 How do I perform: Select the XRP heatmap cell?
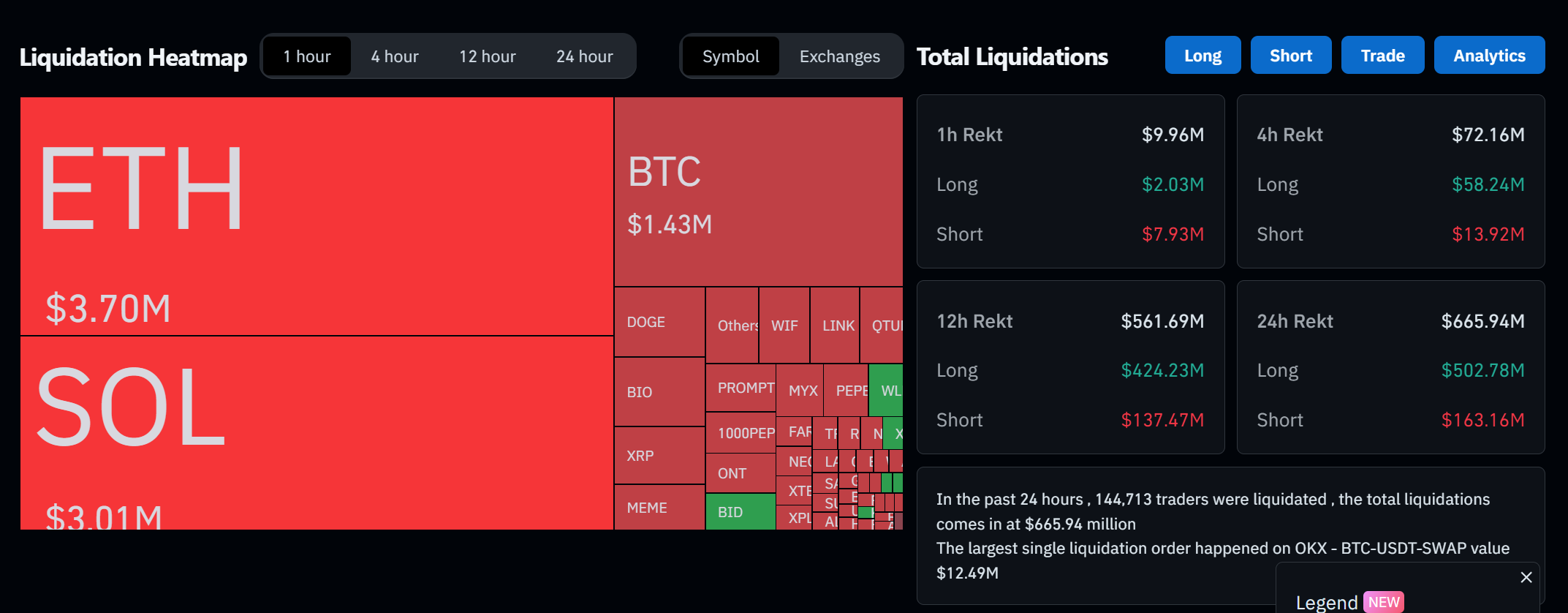click(659, 455)
